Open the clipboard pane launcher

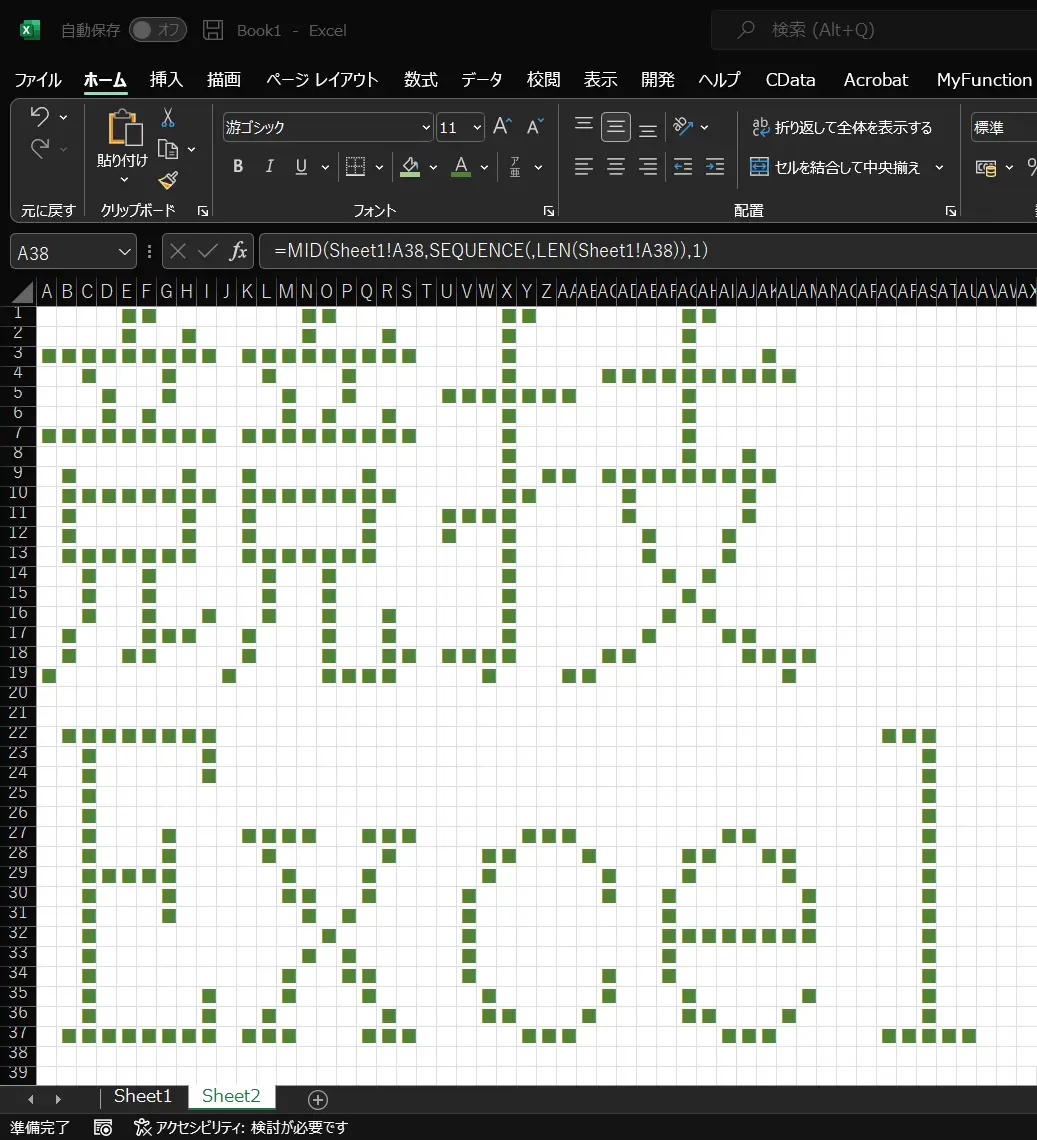[203, 211]
